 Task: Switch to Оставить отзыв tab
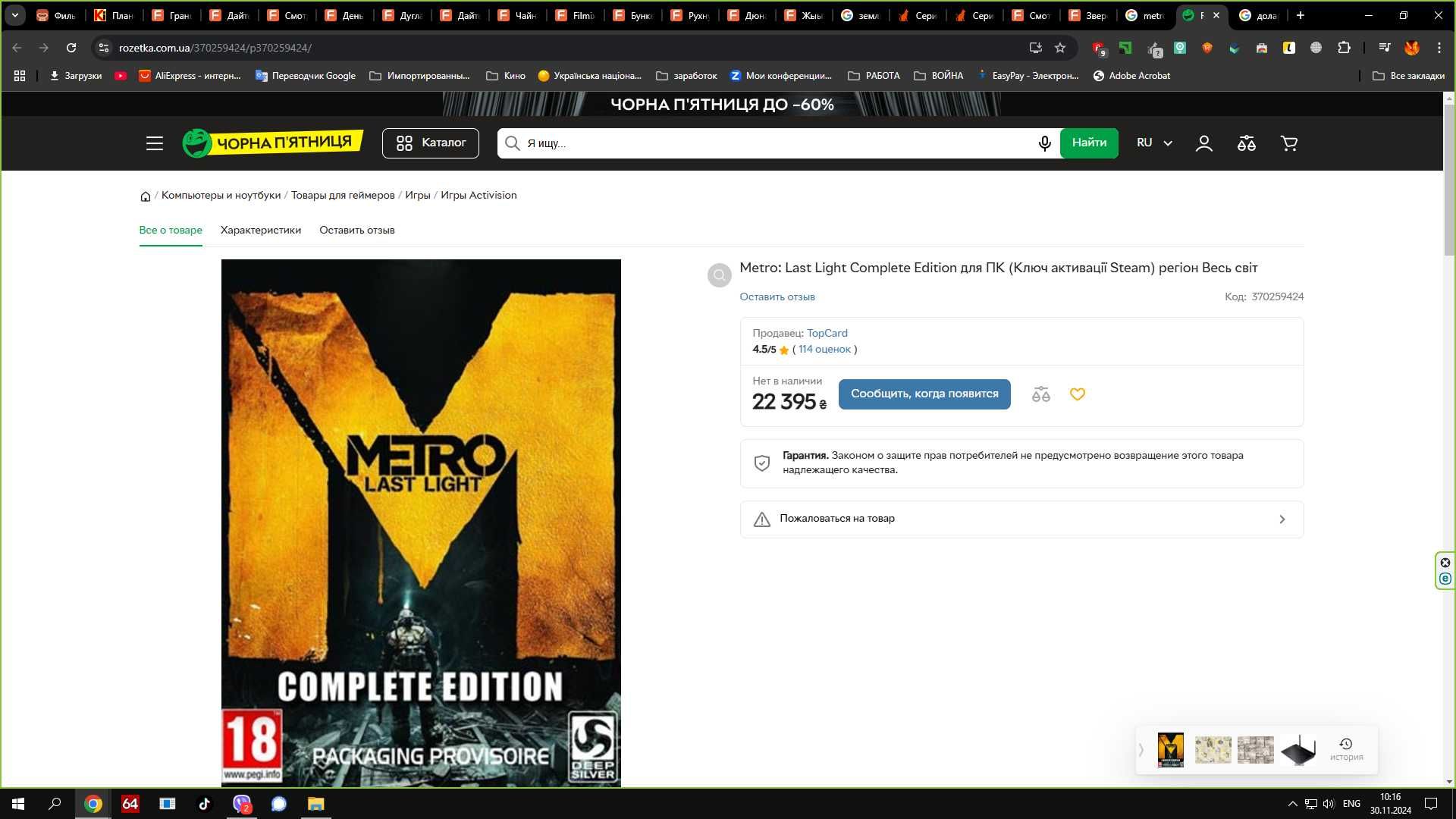coord(357,231)
